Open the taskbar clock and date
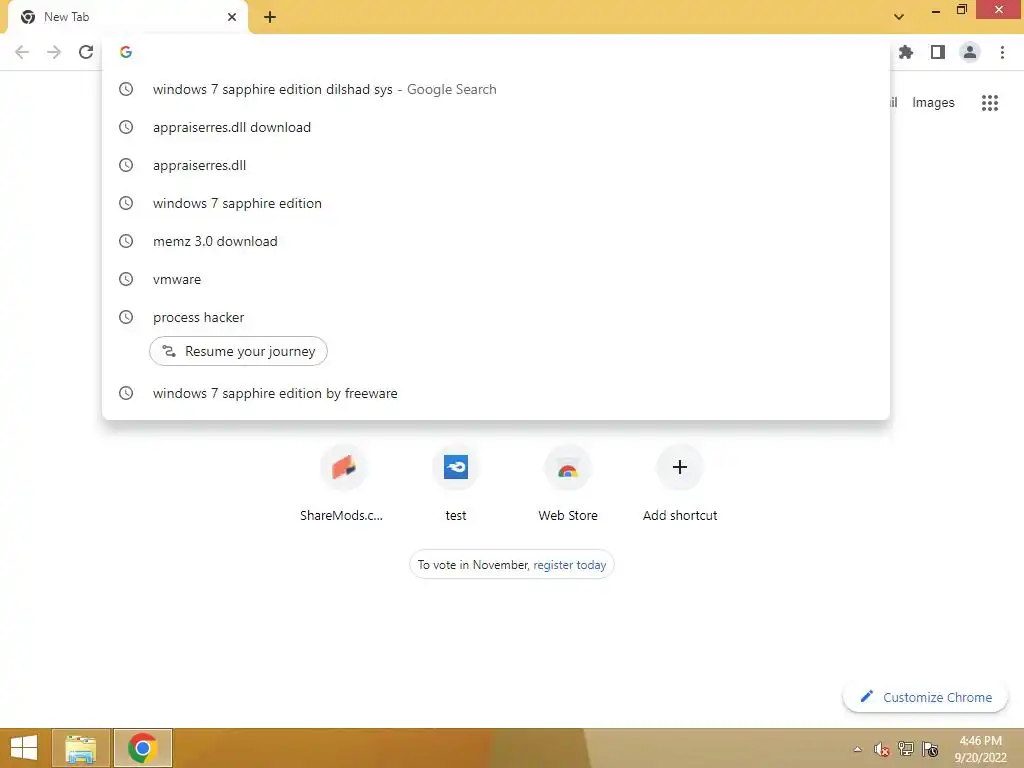Screen dimensions: 1024x768 coord(980,749)
